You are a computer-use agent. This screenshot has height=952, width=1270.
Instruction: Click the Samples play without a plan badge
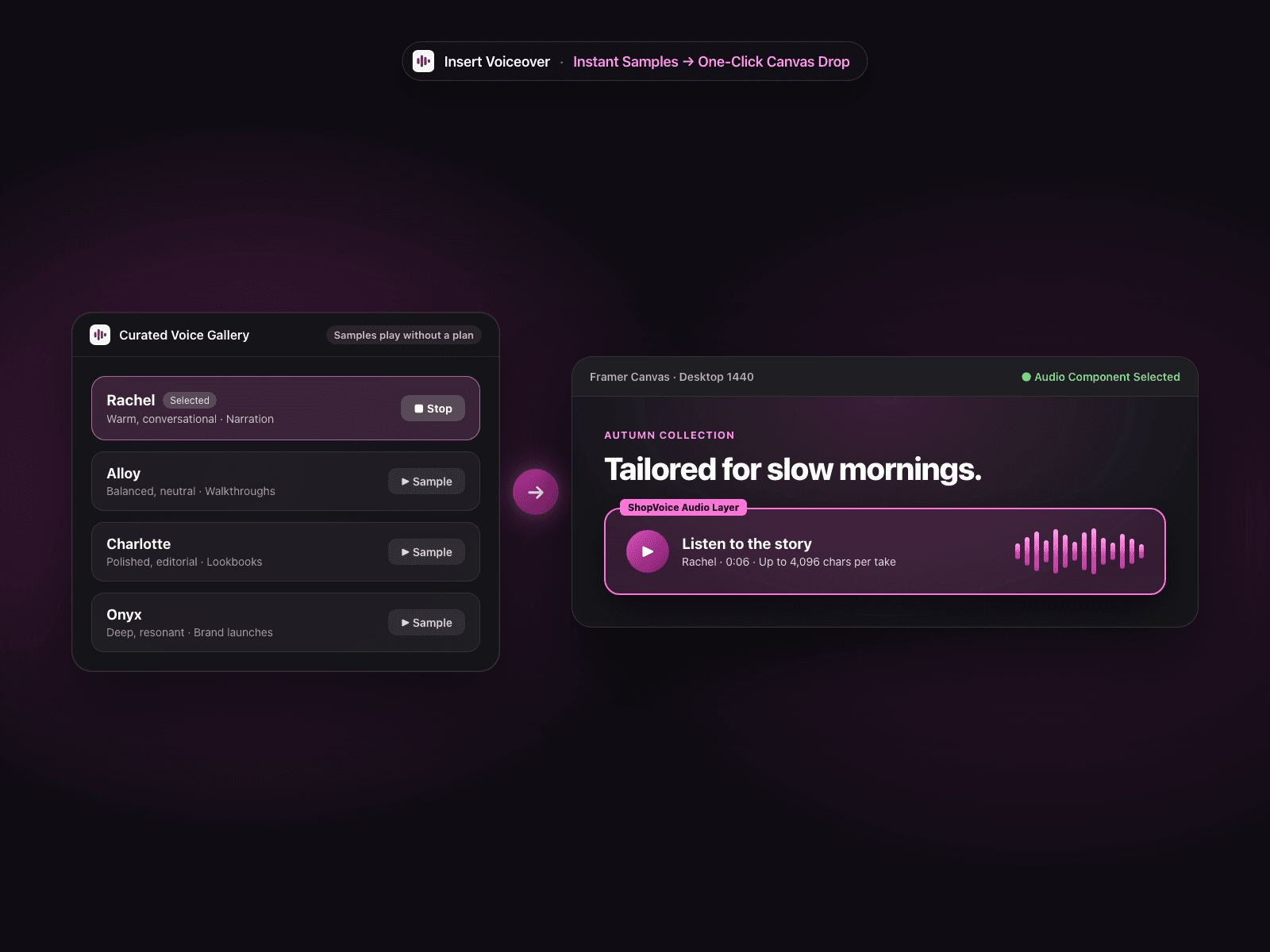point(403,335)
